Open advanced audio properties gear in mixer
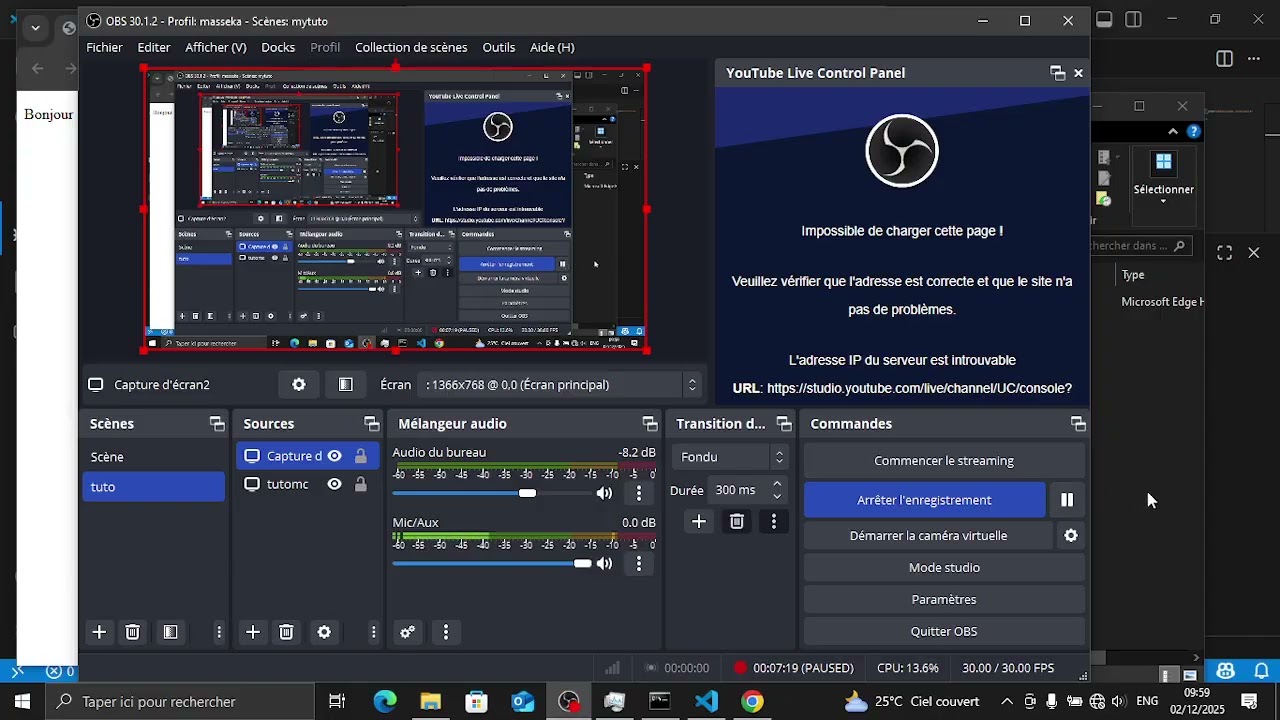1280x720 pixels. (407, 632)
